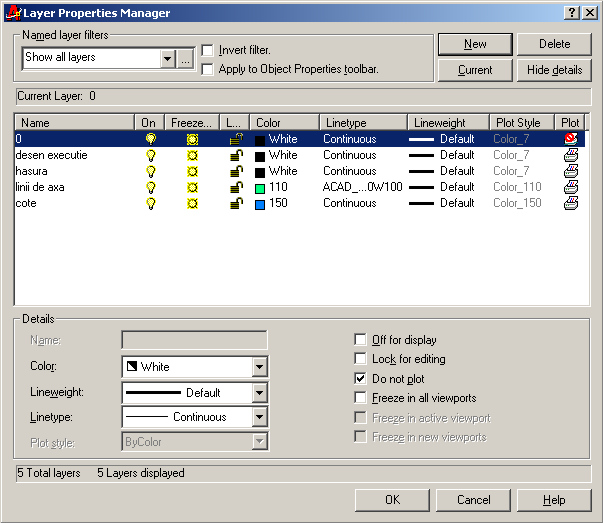Click the no-plot printer icon for layer 0

click(x=571, y=139)
